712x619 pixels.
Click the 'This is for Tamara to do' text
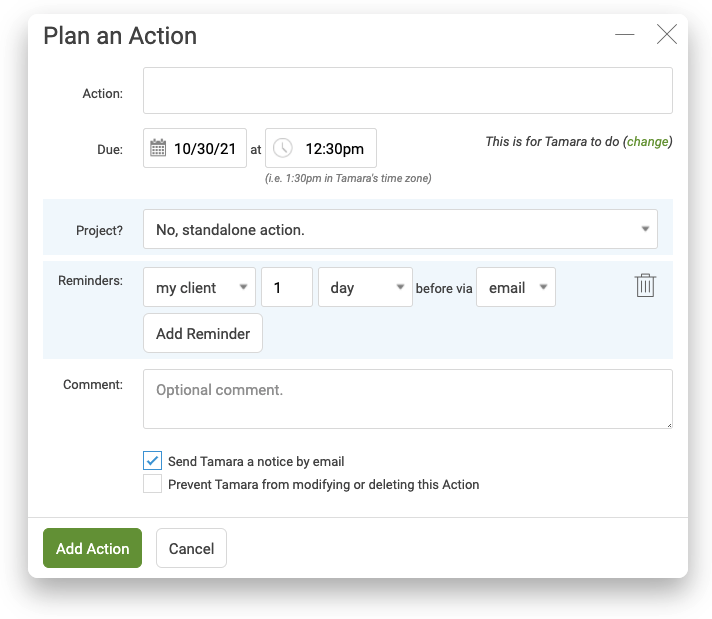tap(552, 142)
